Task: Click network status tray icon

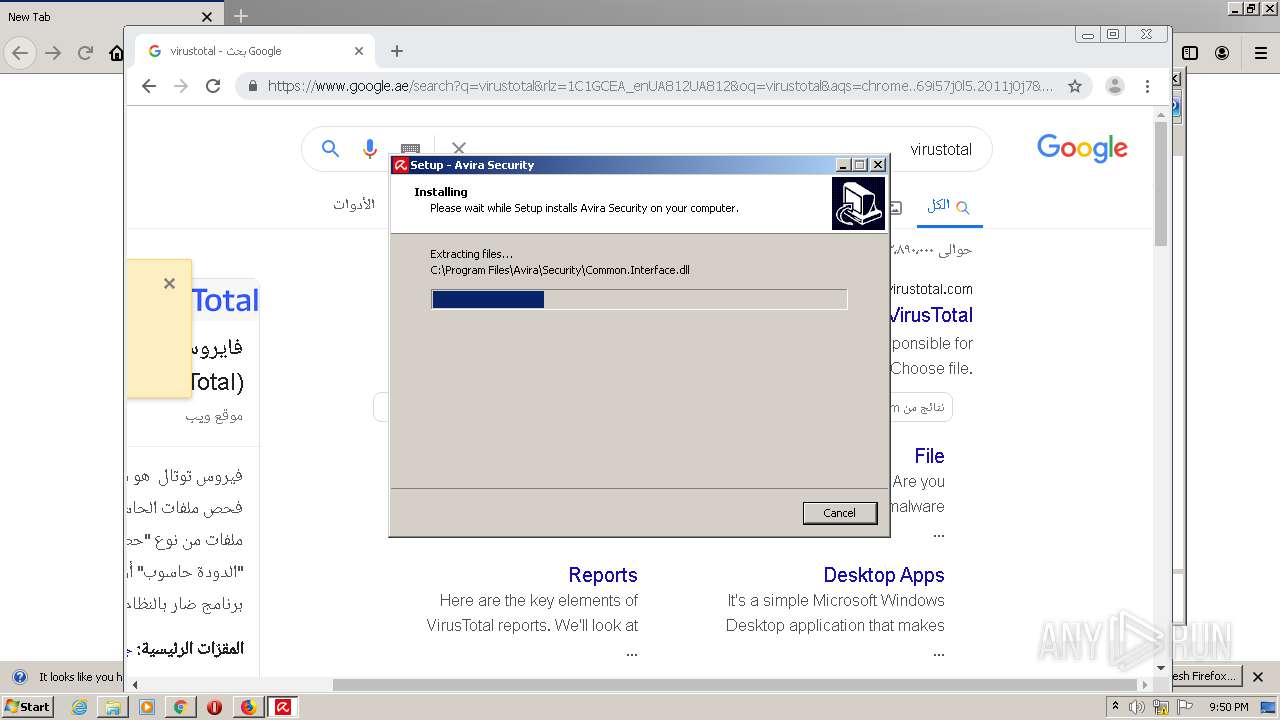Action: point(1161,707)
